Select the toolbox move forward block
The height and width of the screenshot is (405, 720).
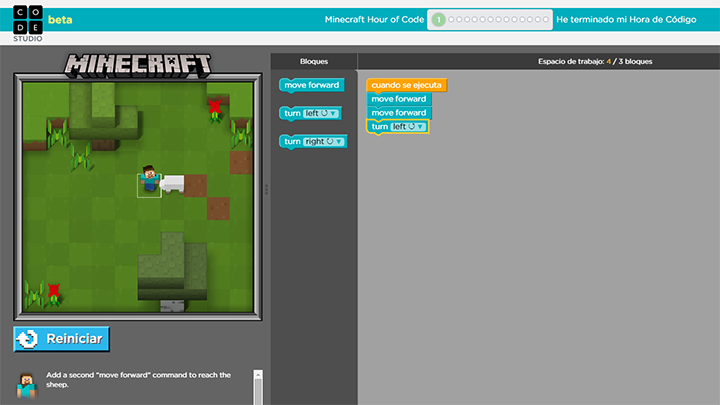tap(312, 86)
